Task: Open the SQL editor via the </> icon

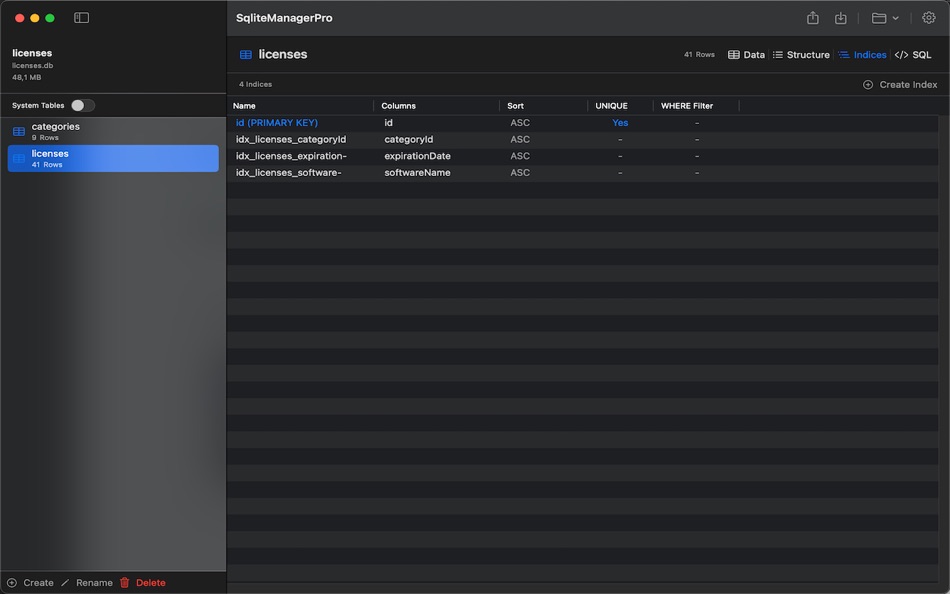Action: pos(901,54)
